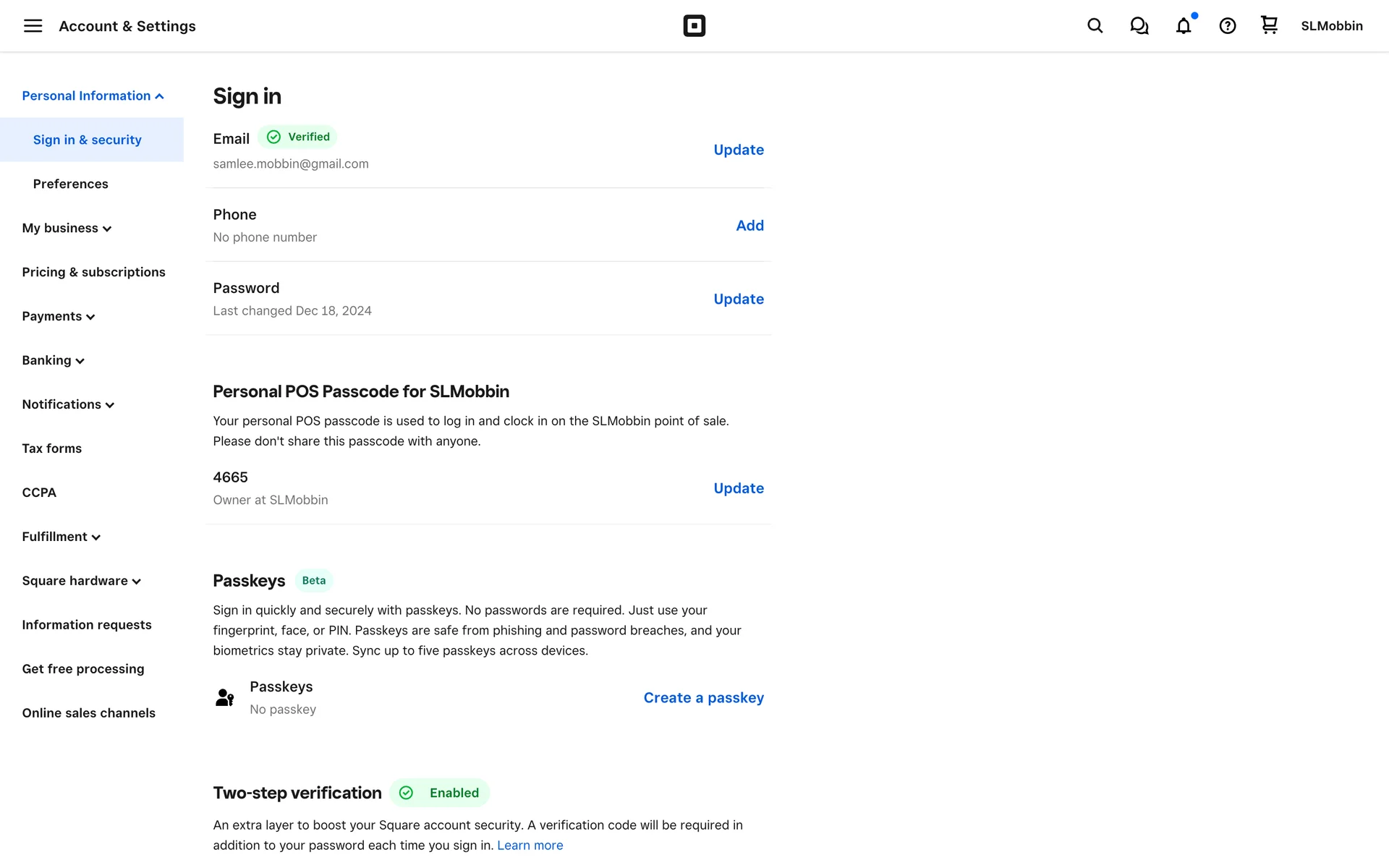Click the help question mark icon
The height and width of the screenshot is (868, 1389).
(x=1227, y=26)
